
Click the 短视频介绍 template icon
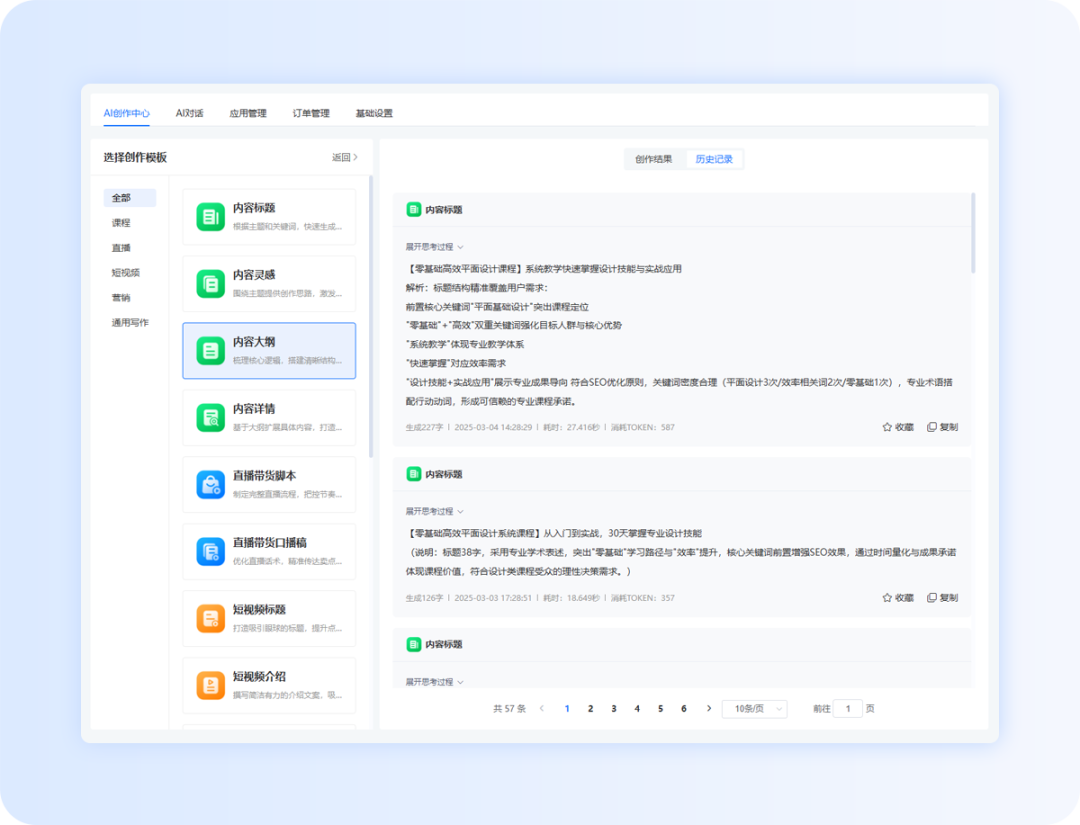click(210, 685)
